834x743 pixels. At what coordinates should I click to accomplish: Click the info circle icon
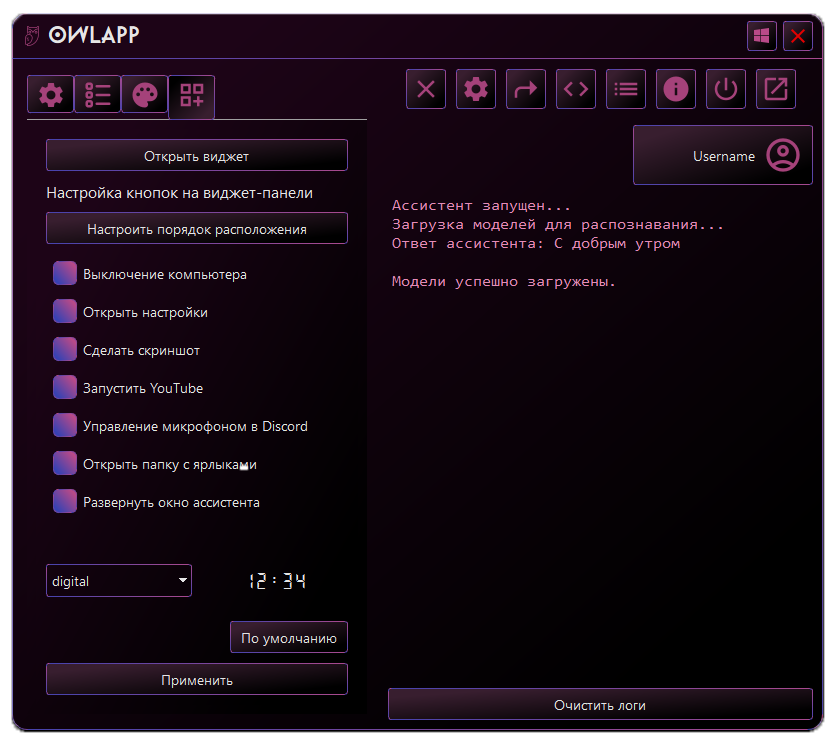point(676,89)
